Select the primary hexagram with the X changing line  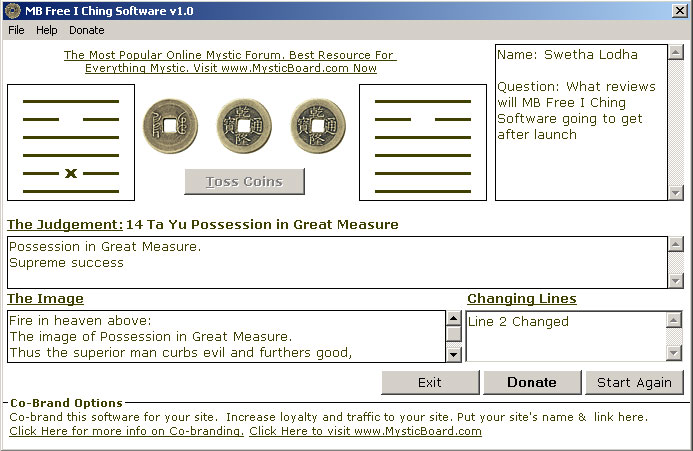tap(71, 142)
